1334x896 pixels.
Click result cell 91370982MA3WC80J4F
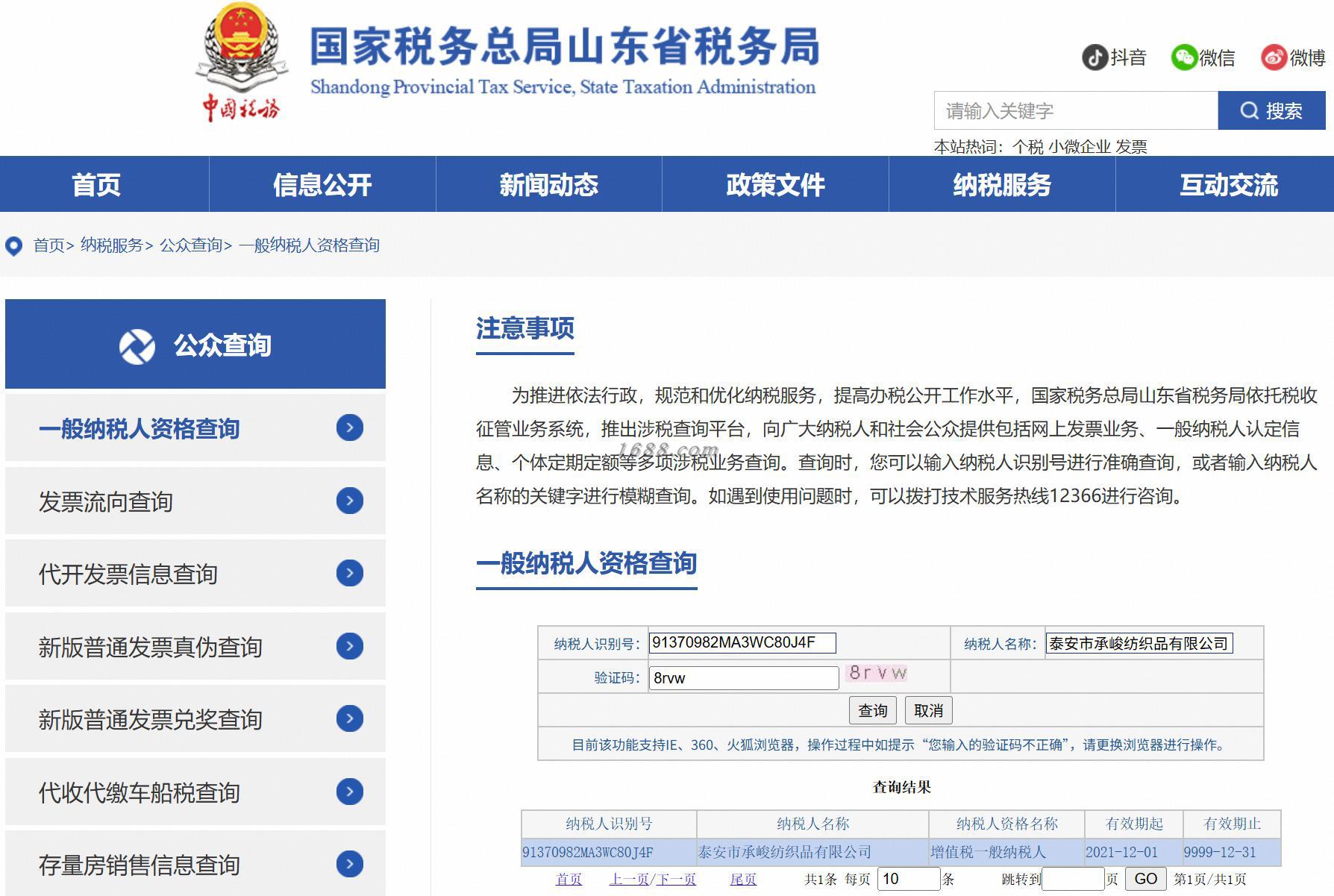pos(609,852)
